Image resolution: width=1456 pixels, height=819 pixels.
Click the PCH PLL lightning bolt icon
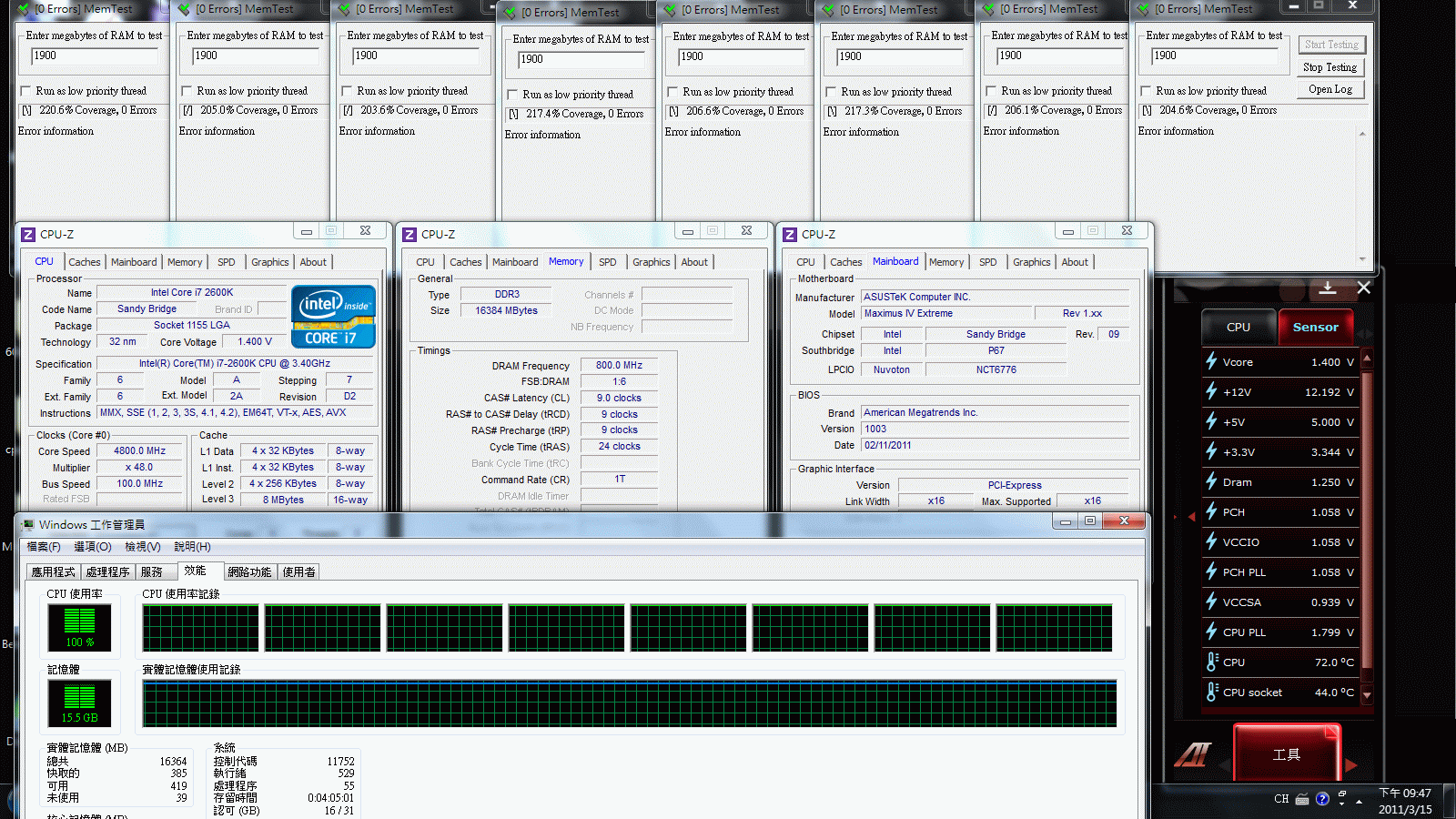pos(1211,571)
